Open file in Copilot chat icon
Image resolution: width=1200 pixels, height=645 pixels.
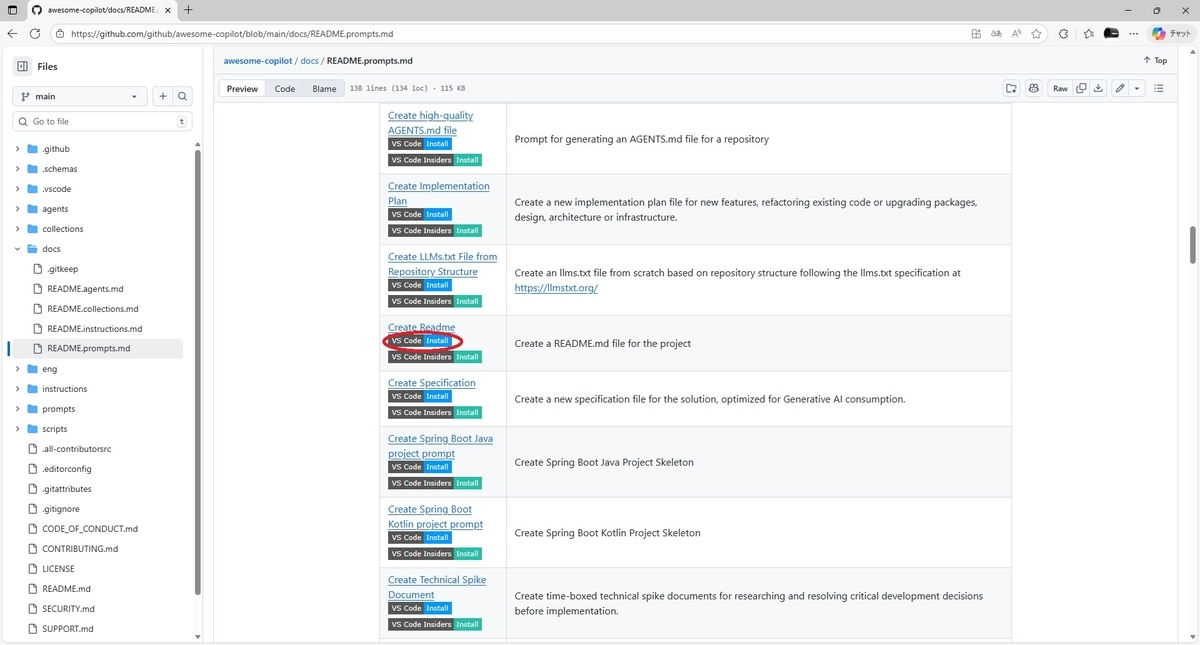(x=1033, y=88)
